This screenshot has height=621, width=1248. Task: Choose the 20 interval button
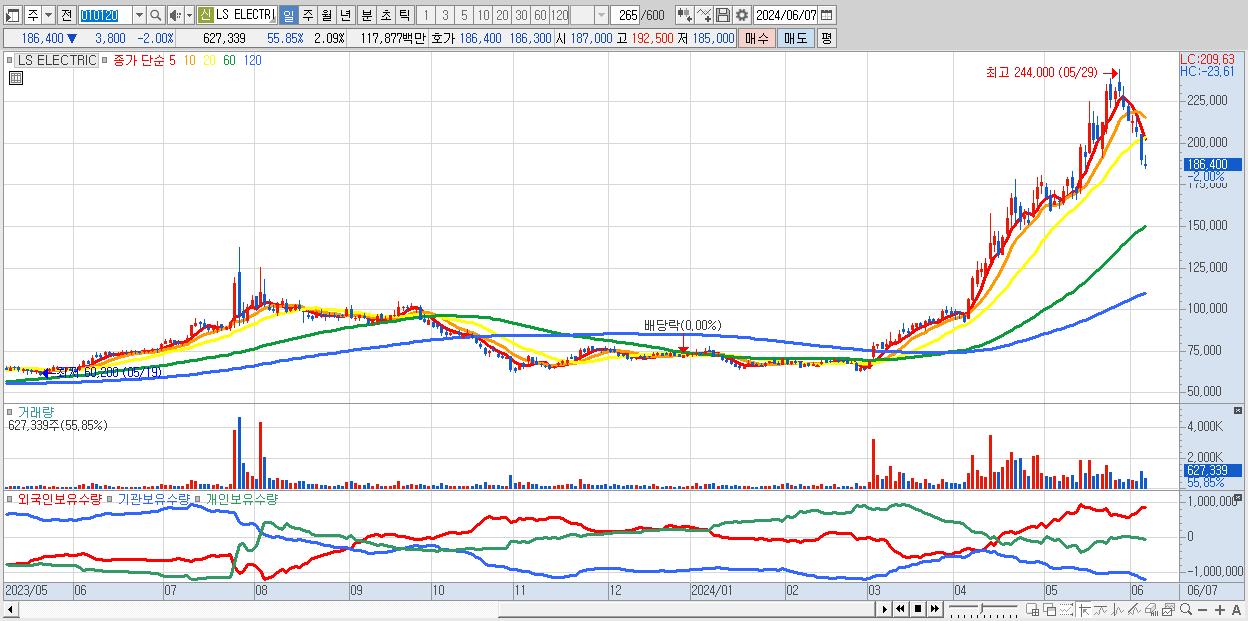(x=502, y=15)
